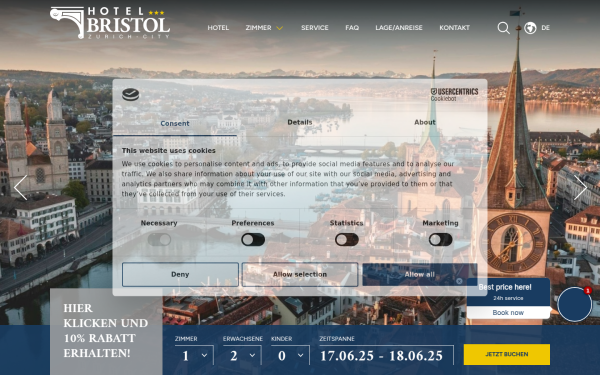Screen dimensions: 600x375
Task: Open the Zimmer count dropdown
Action: pyautogui.click(x=194, y=355)
